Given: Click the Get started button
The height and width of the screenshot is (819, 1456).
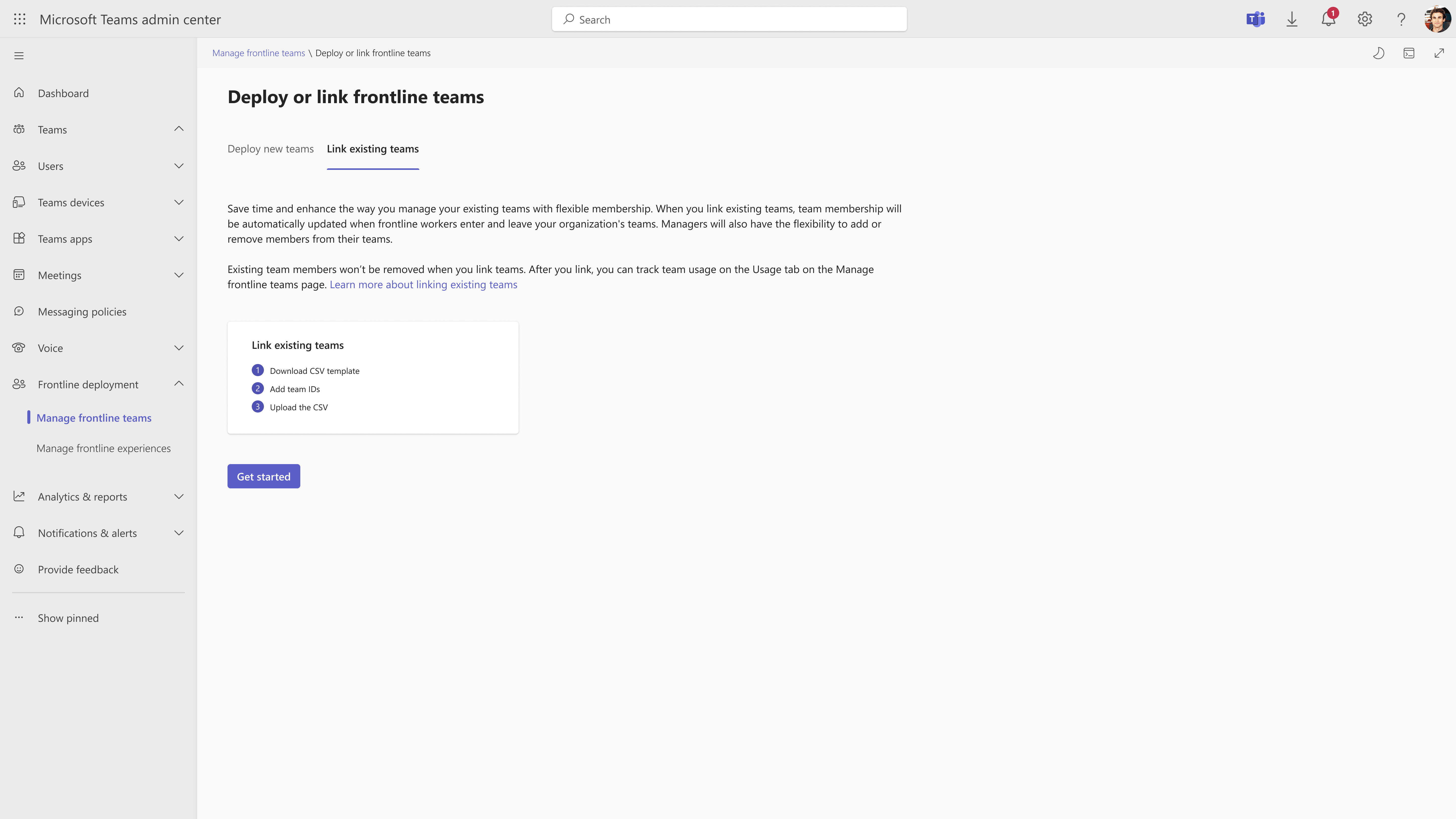Looking at the screenshot, I should coord(263,476).
